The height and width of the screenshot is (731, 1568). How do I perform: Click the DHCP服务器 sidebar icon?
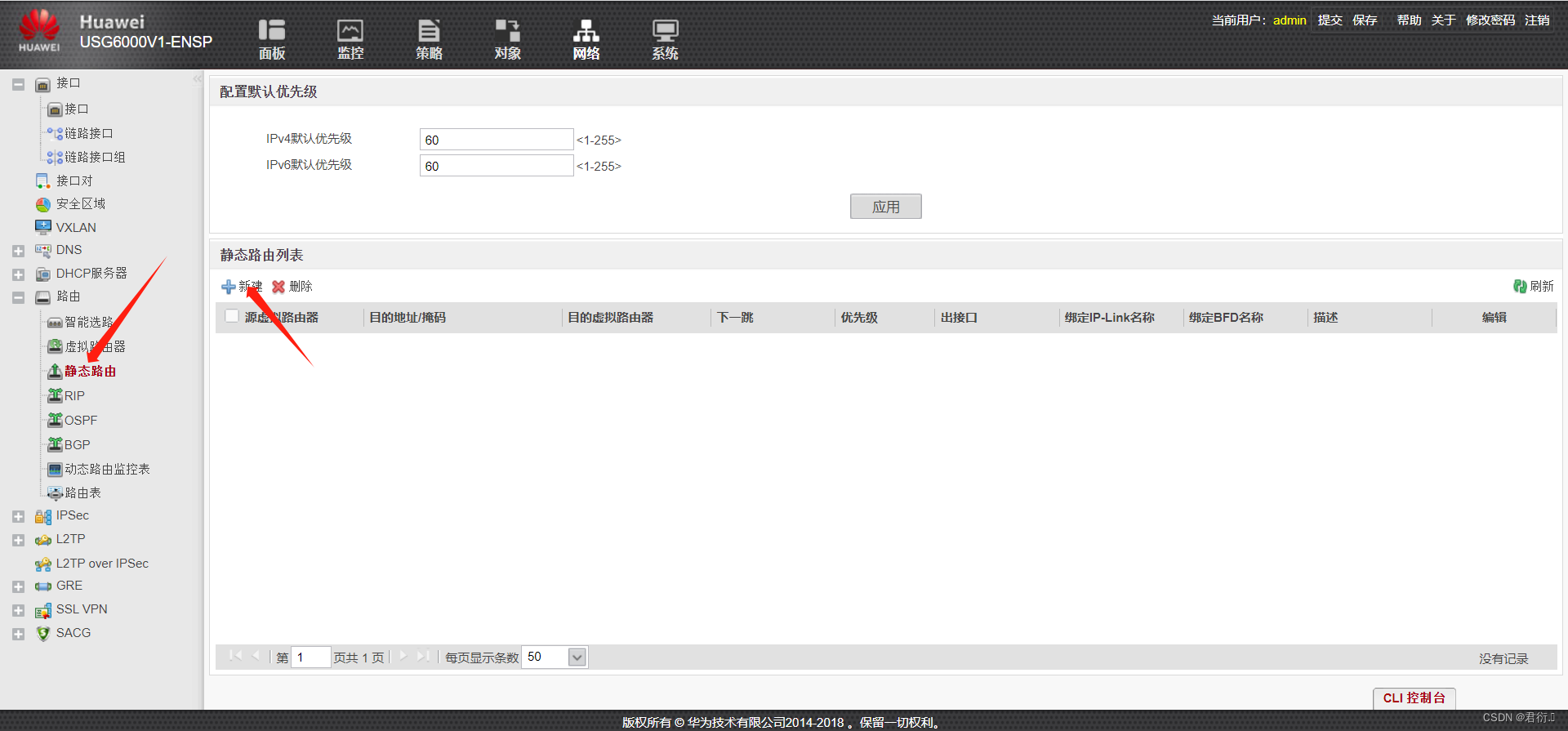[x=43, y=274]
